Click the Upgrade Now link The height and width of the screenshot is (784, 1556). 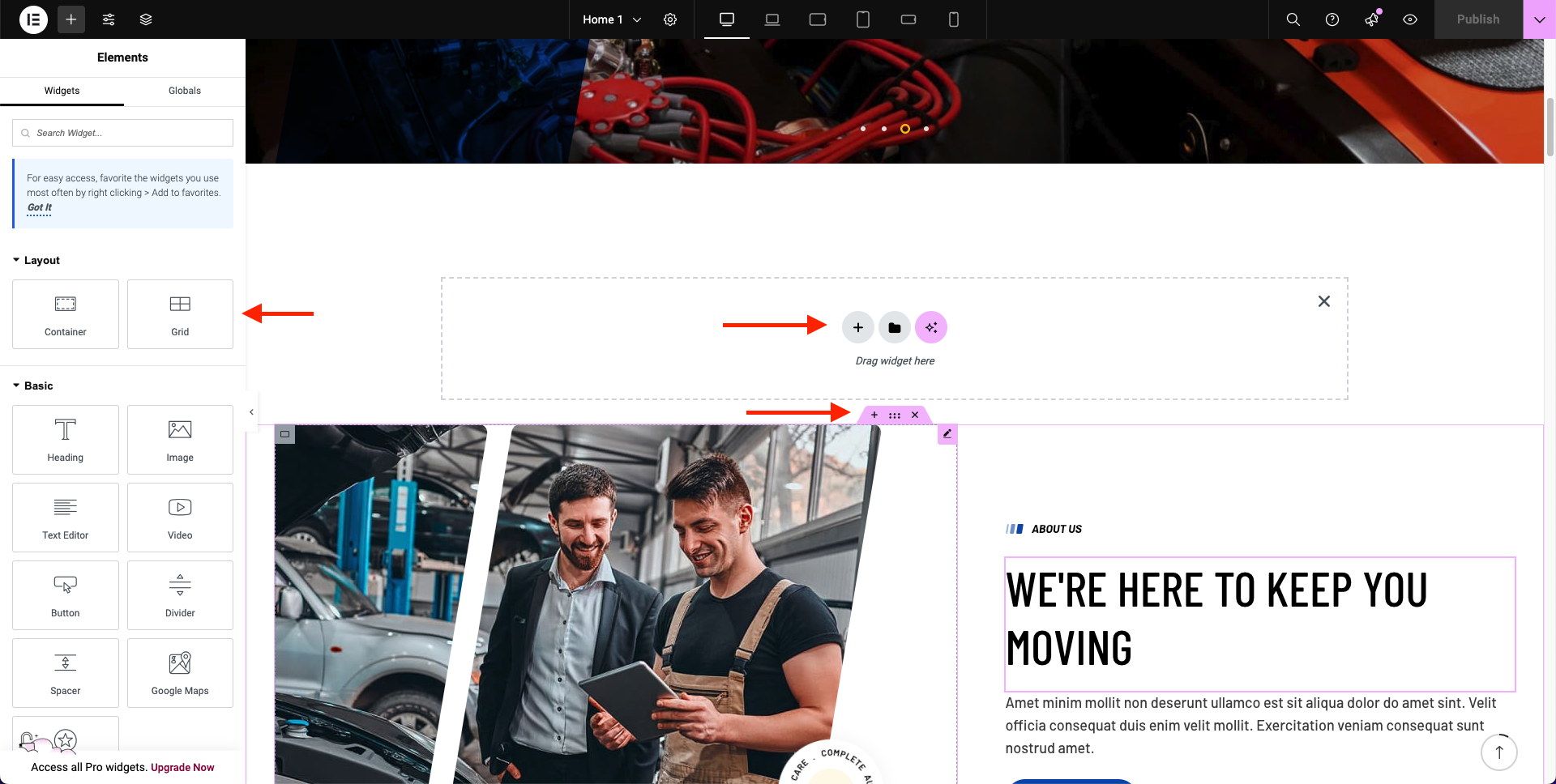click(x=182, y=767)
